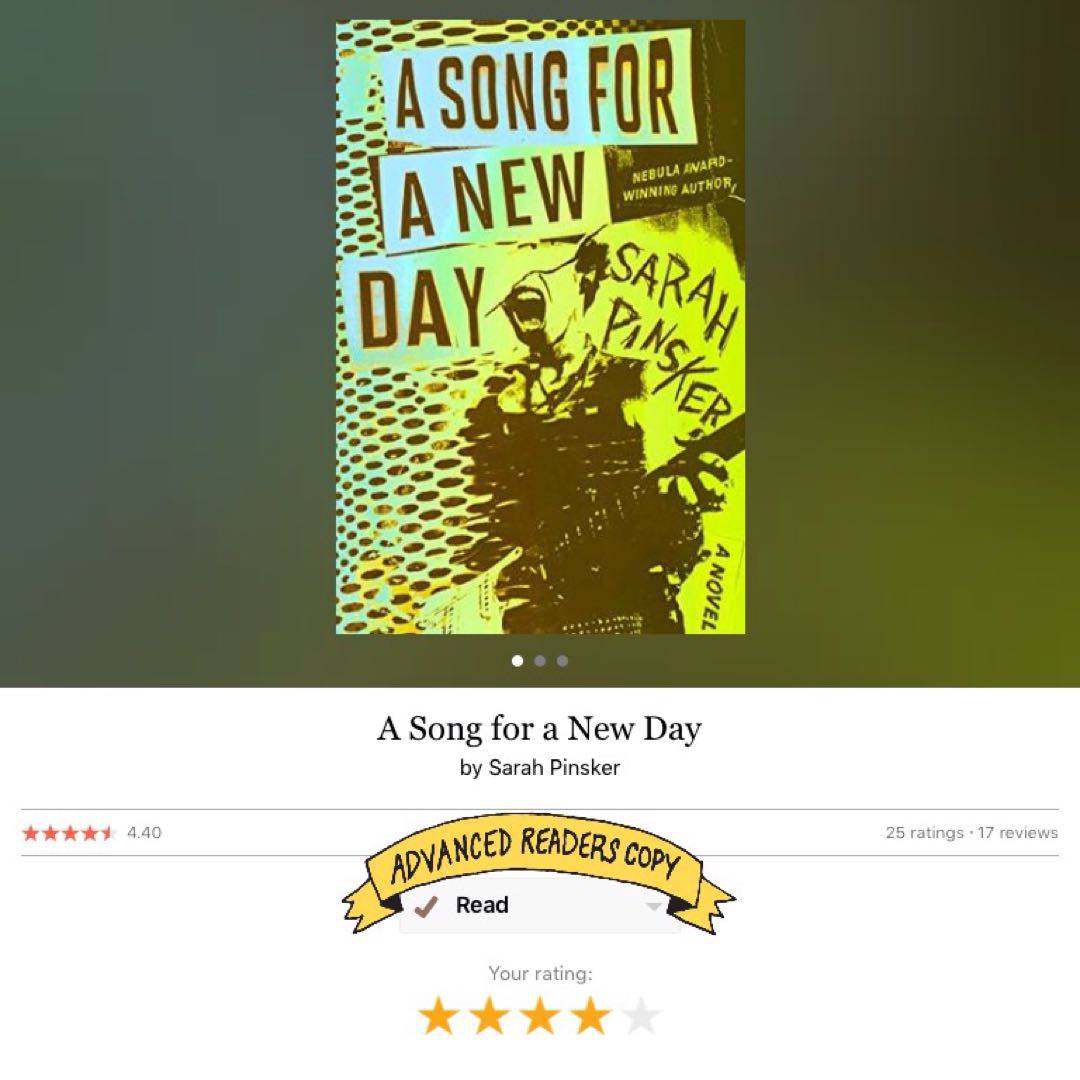Click the average rating stars next to 4.40
Screen dimensions: 1080x1080
tap(68, 833)
